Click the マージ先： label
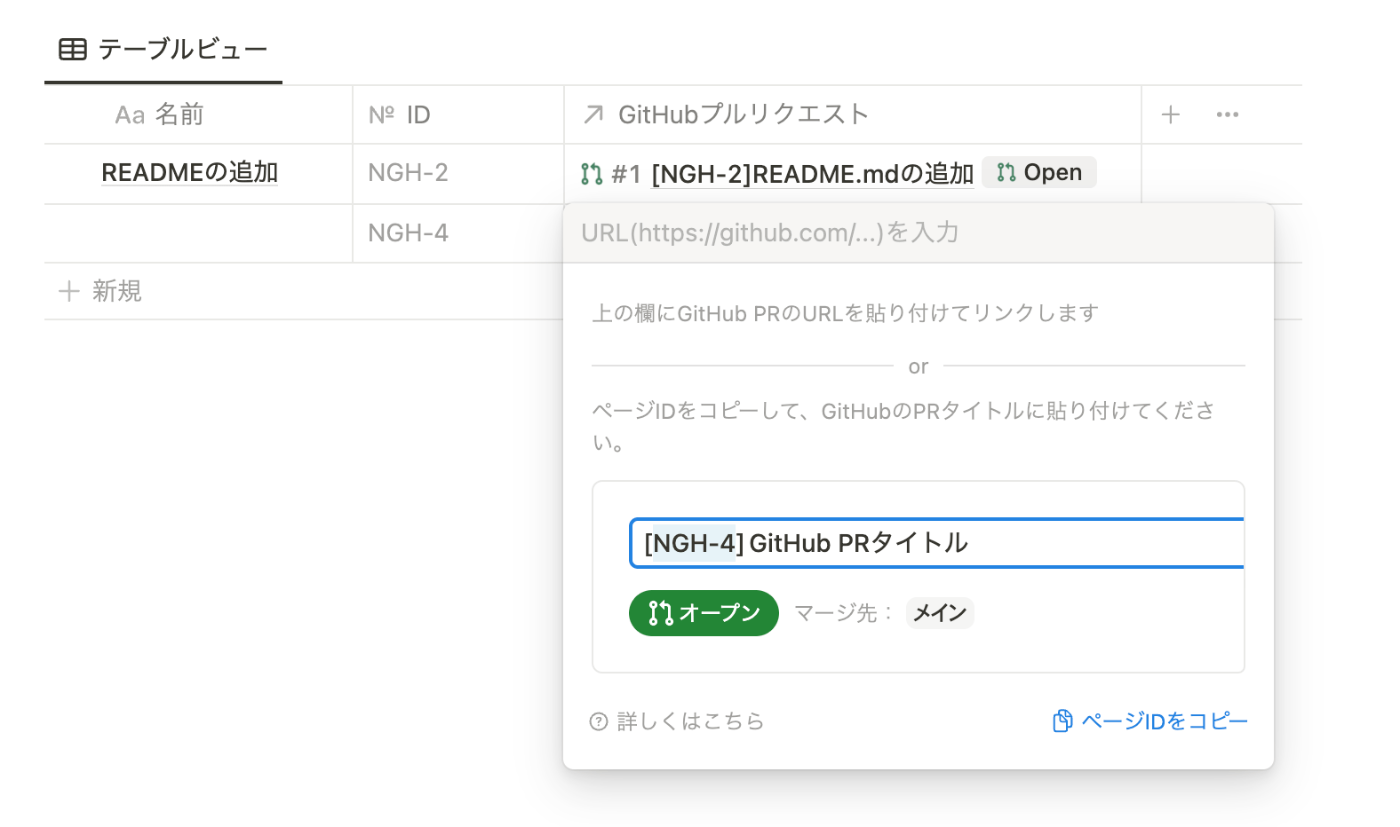 point(845,613)
